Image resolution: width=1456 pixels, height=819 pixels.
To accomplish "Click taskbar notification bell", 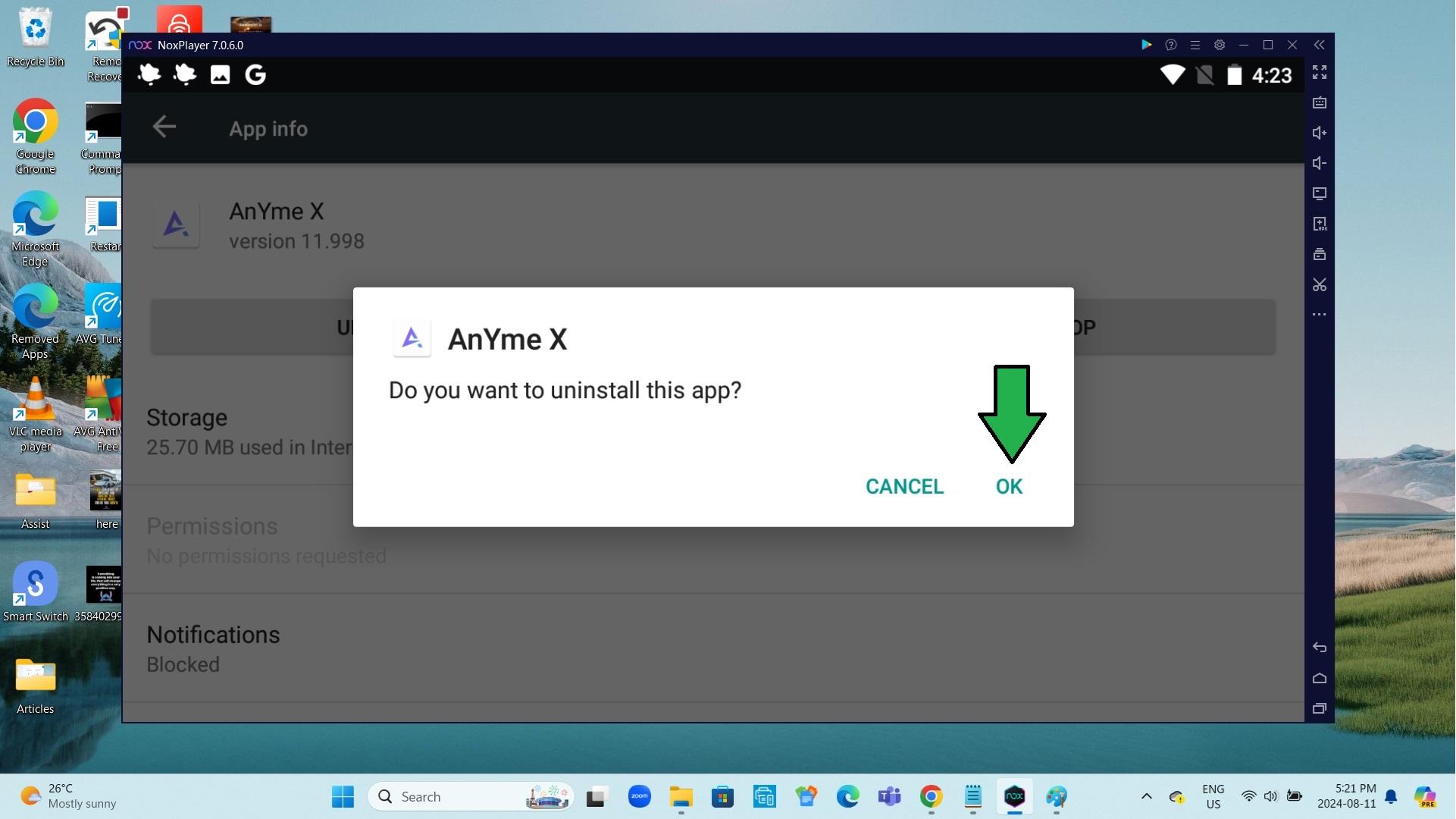I will point(1391,796).
